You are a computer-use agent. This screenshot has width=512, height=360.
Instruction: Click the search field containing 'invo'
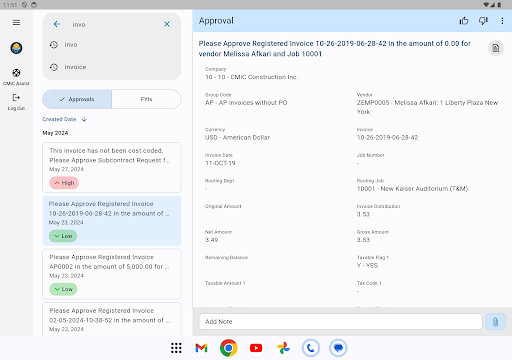pyautogui.click(x=113, y=24)
